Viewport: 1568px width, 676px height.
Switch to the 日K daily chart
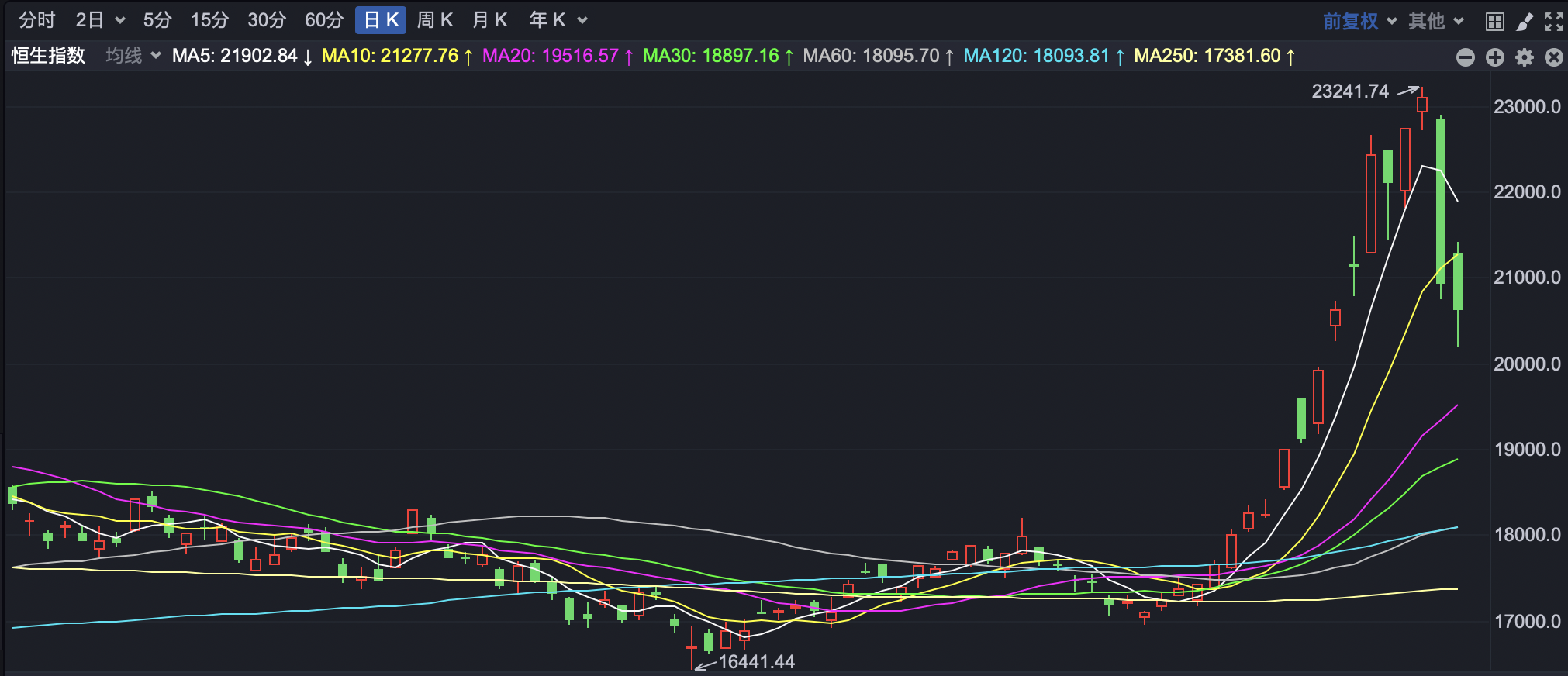tap(381, 20)
